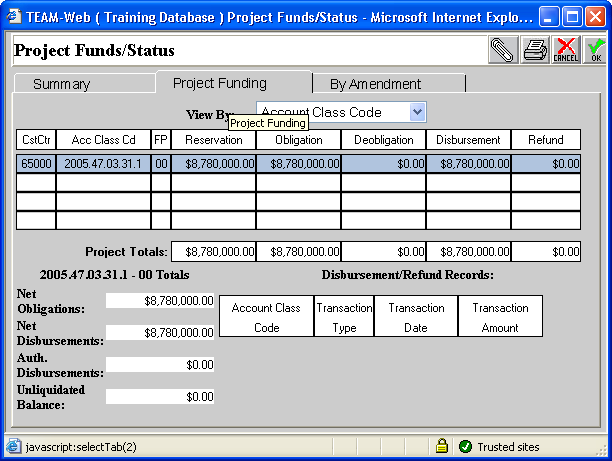Image resolution: width=612 pixels, height=461 pixels.
Task: Open the By Amendment tab
Action: pos(375,84)
